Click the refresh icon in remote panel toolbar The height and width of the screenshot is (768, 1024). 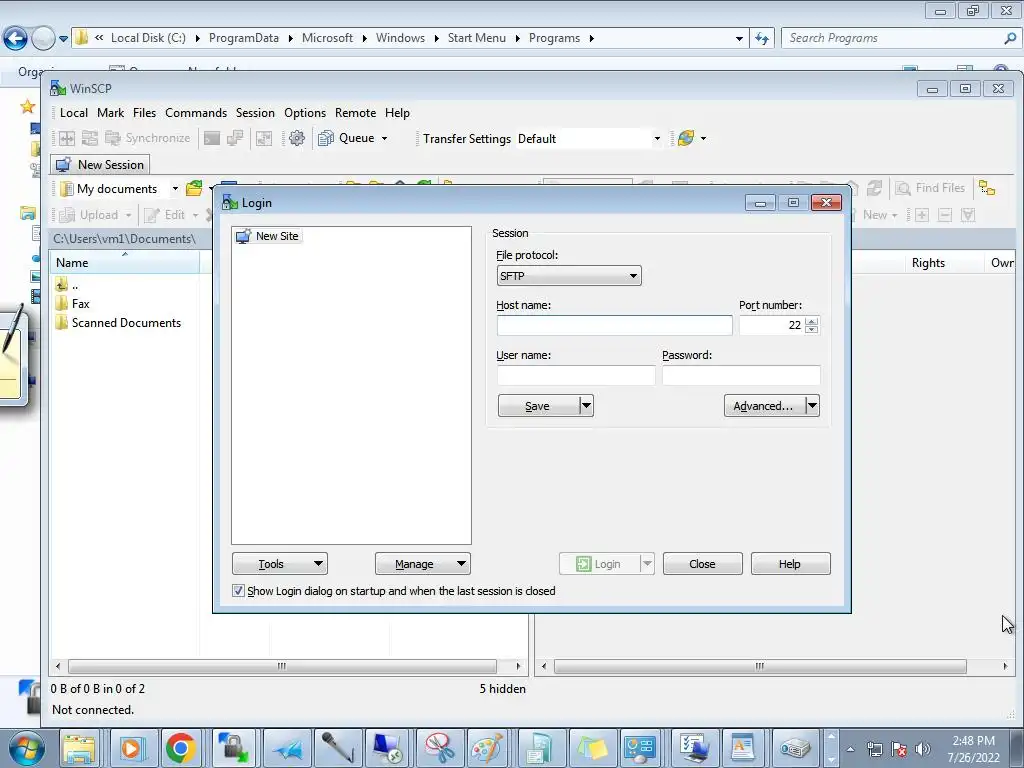pos(874,188)
